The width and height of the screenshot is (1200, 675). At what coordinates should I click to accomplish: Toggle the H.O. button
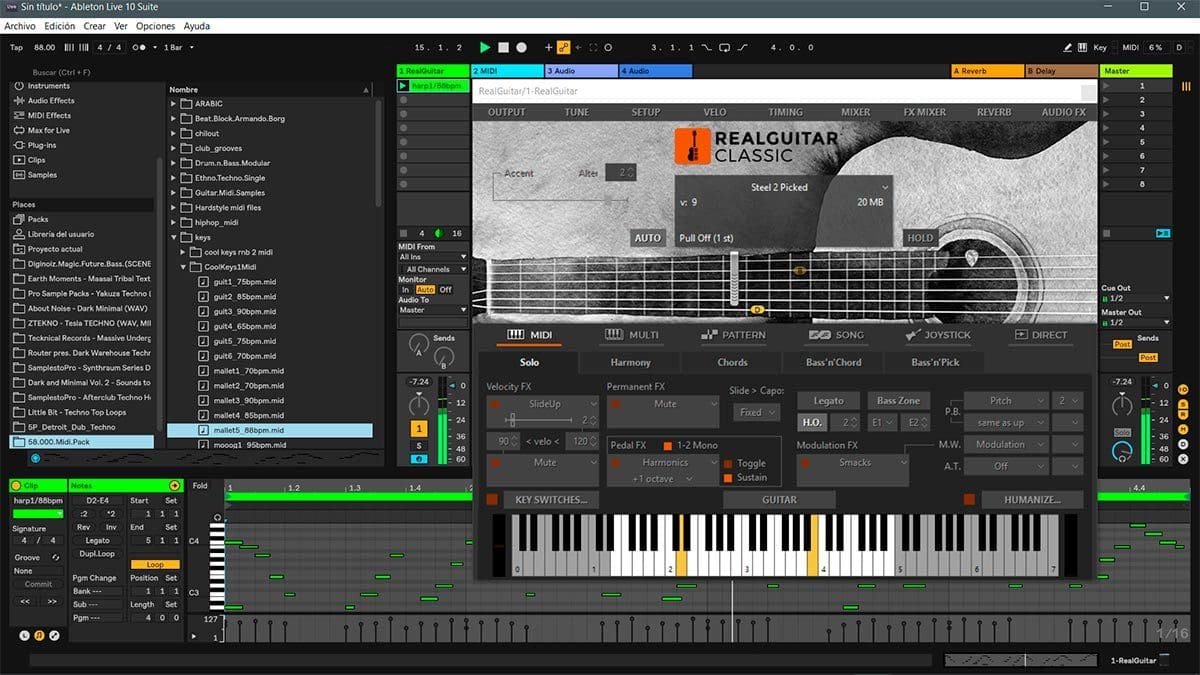point(812,423)
